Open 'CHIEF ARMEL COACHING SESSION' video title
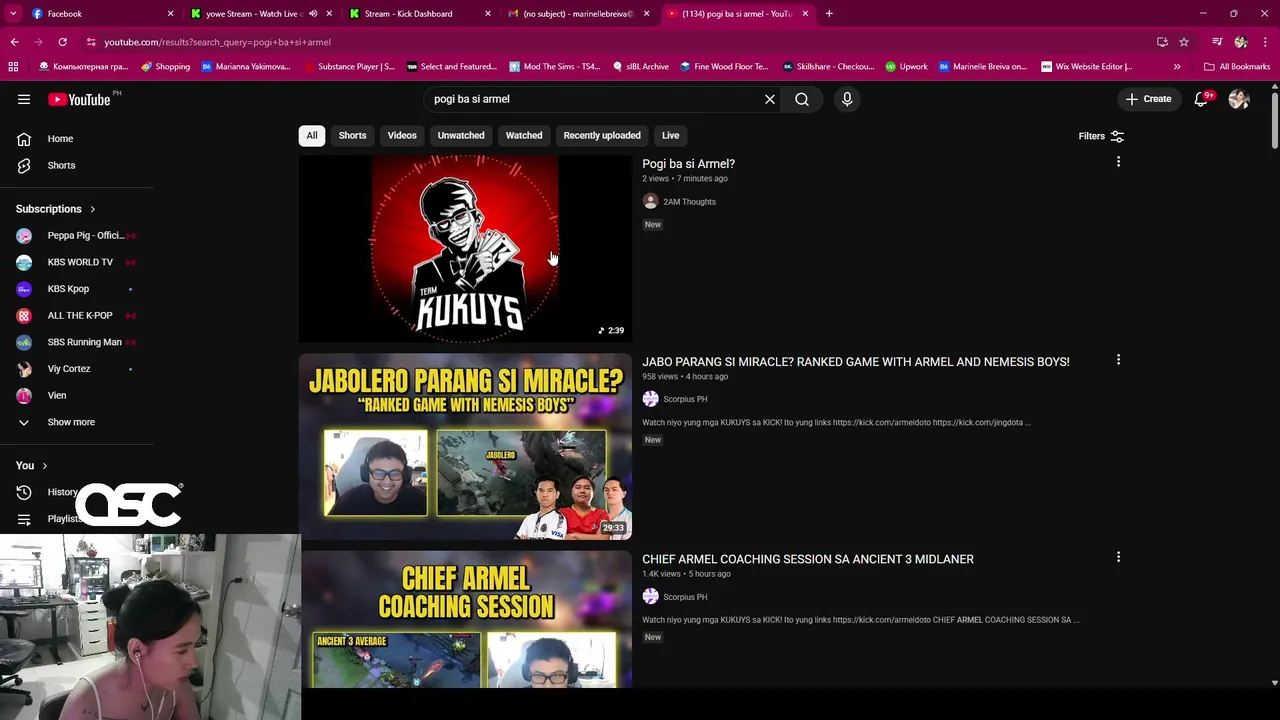 click(x=808, y=559)
